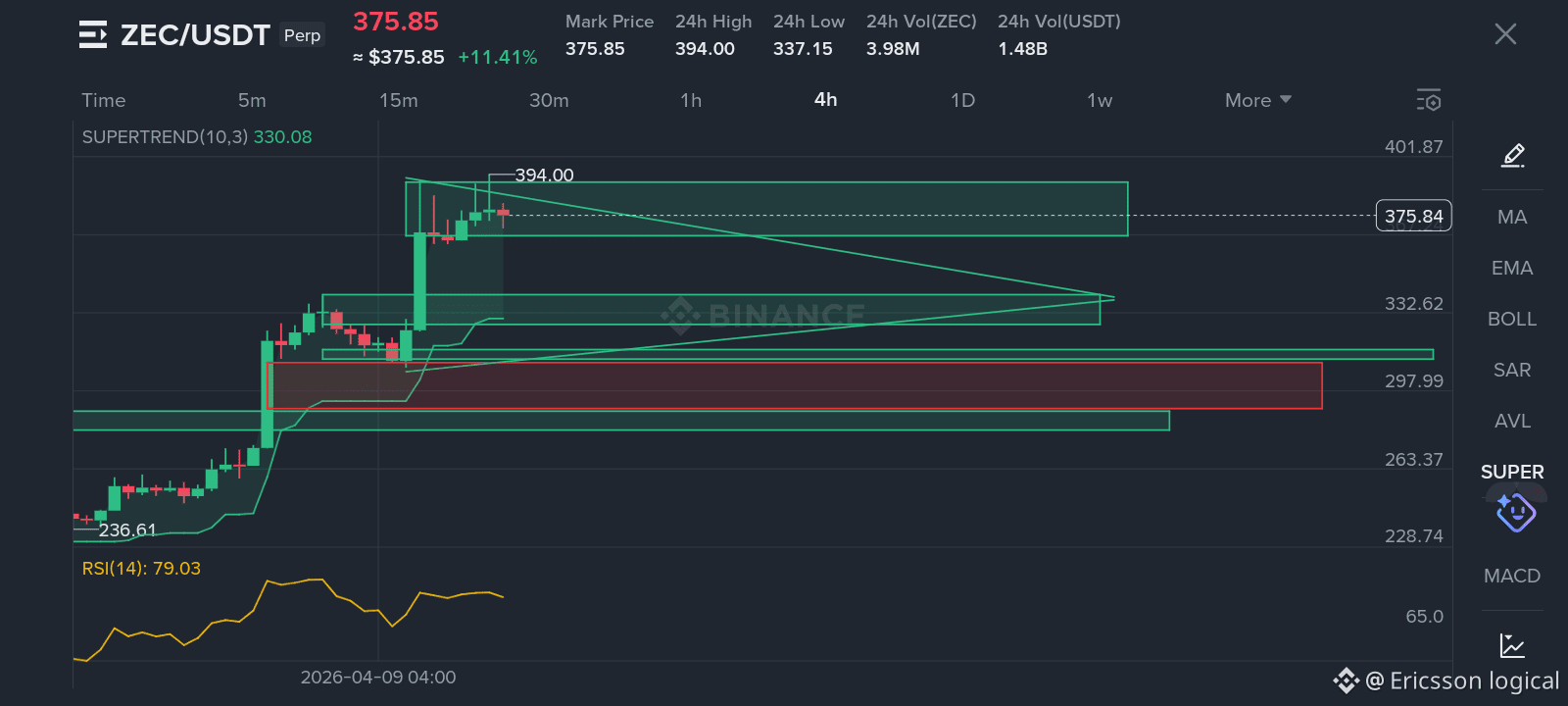Screen dimensions: 1568x706
Task: Click the 24h Low value 337.15
Action: tap(803, 49)
